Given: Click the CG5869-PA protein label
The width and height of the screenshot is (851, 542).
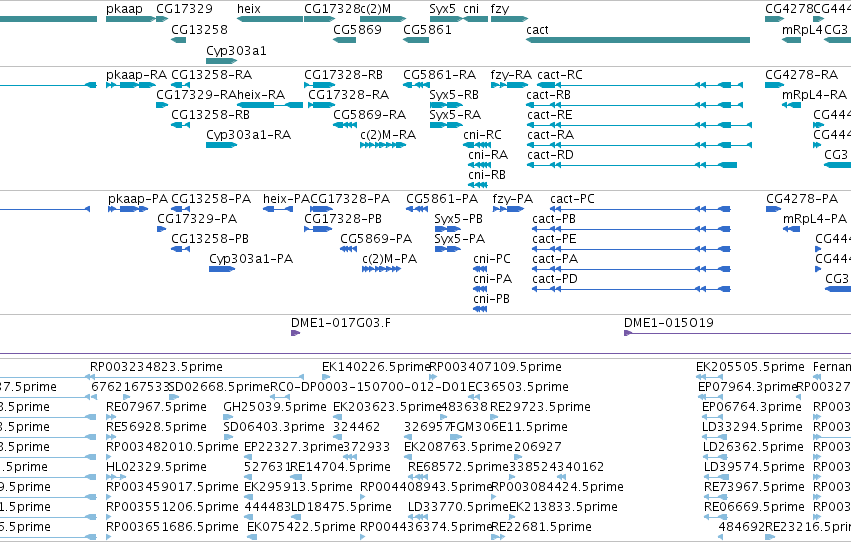Looking at the screenshot, I should (376, 239).
